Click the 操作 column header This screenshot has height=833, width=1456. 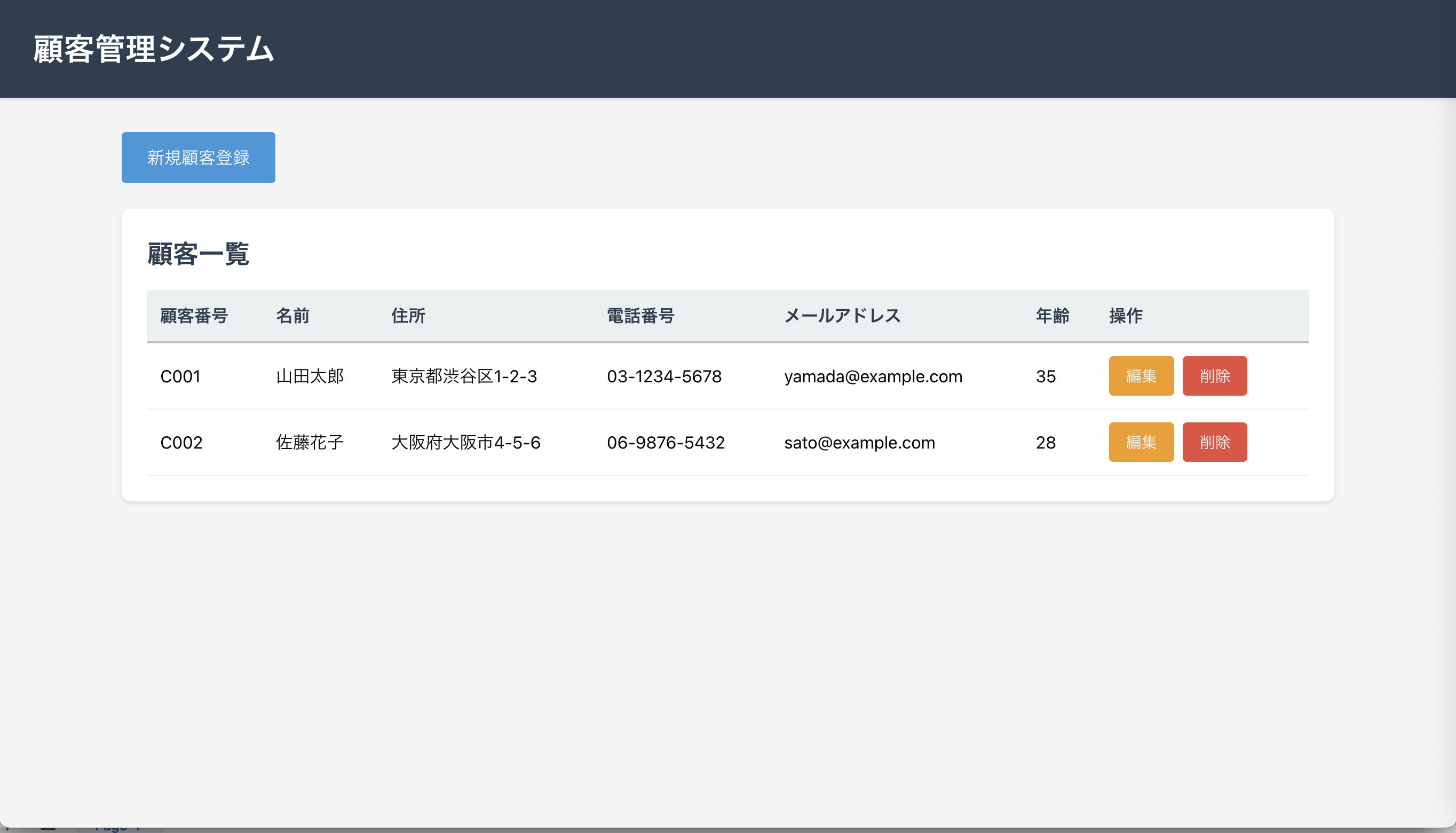[1125, 316]
